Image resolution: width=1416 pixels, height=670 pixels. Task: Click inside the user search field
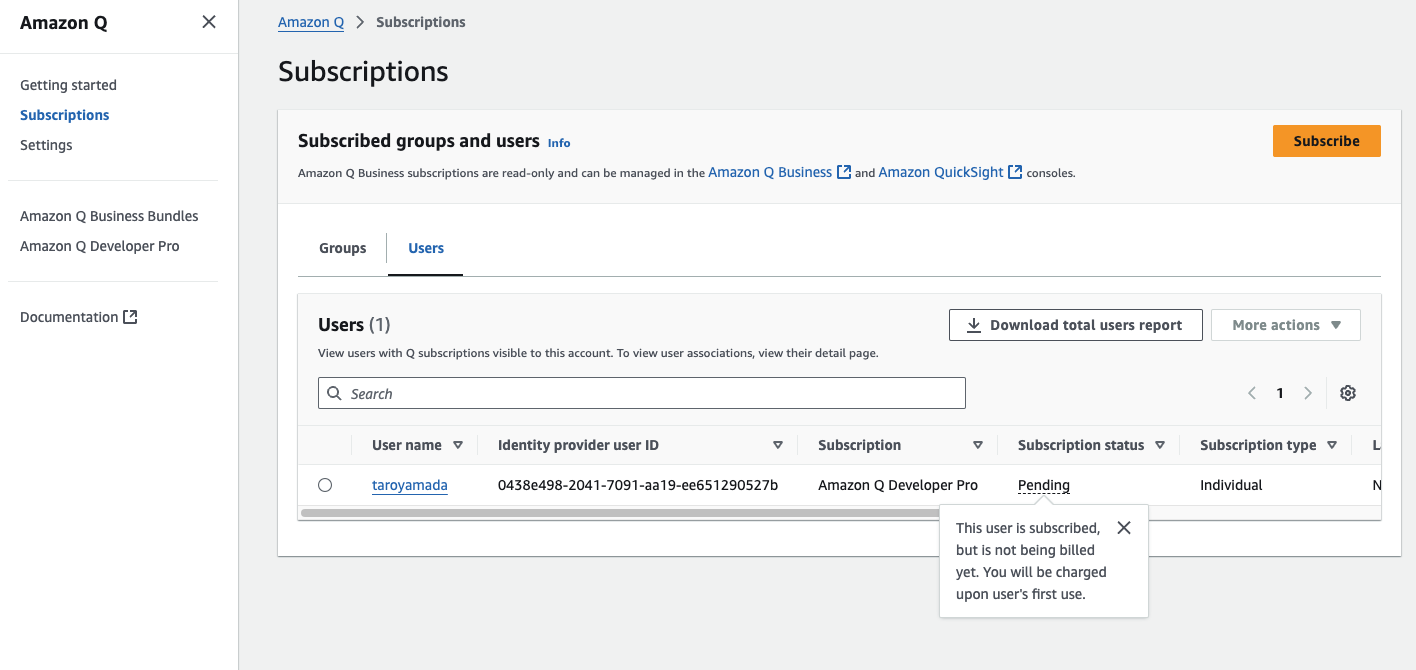[640, 392]
